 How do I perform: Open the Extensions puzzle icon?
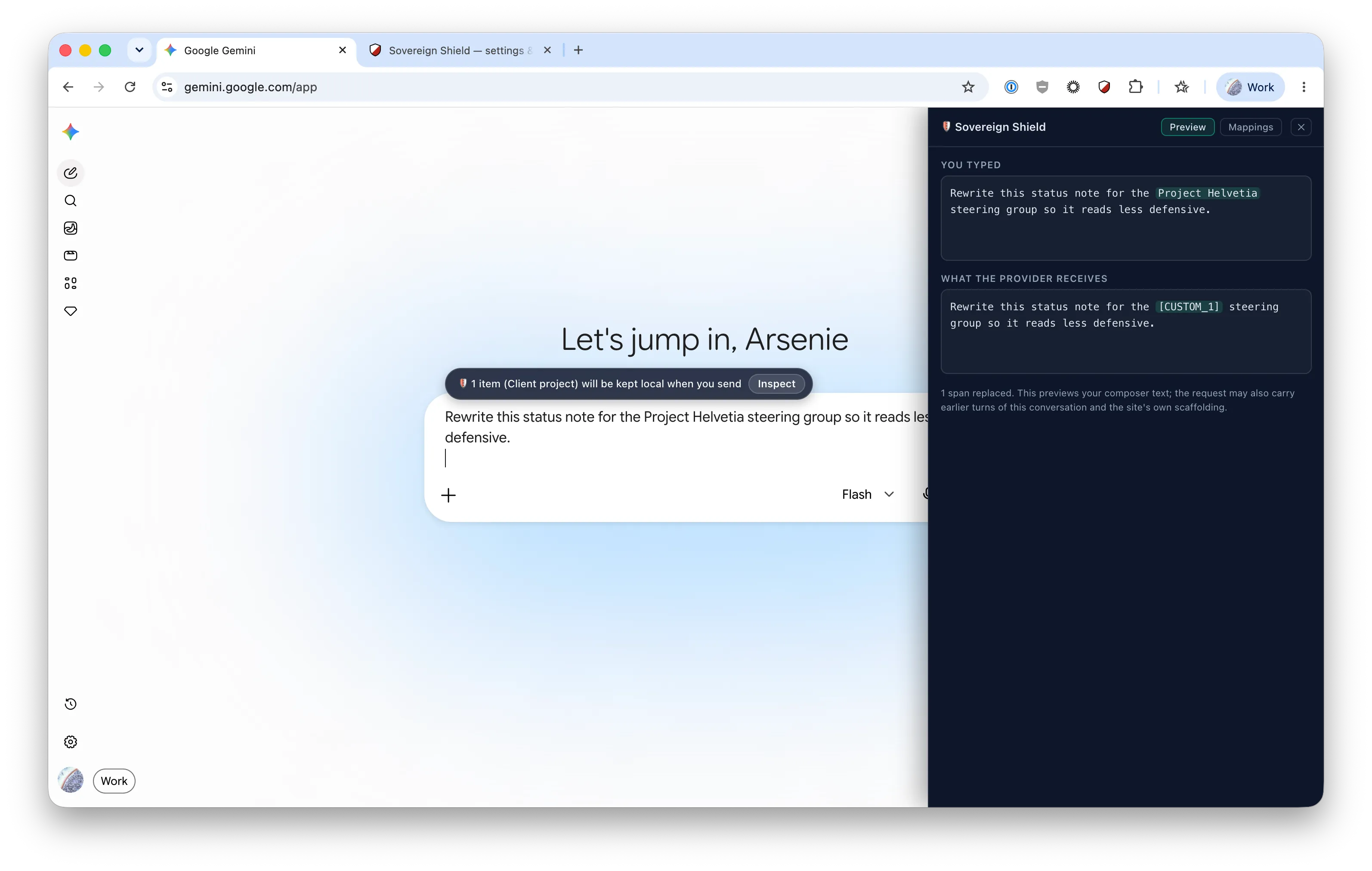(x=1136, y=86)
